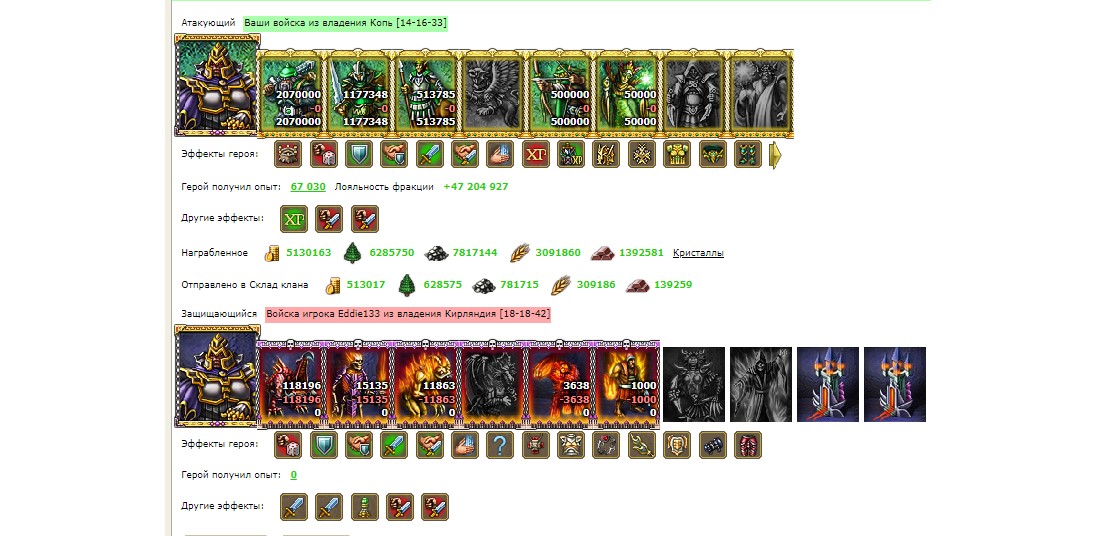Click the green potion icon in defender's other effects

click(364, 507)
